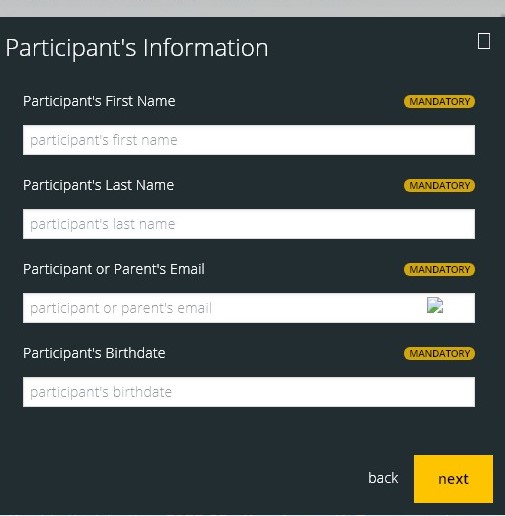
Task: Click the Participant or Parent's Email label
Action: [x=114, y=269]
